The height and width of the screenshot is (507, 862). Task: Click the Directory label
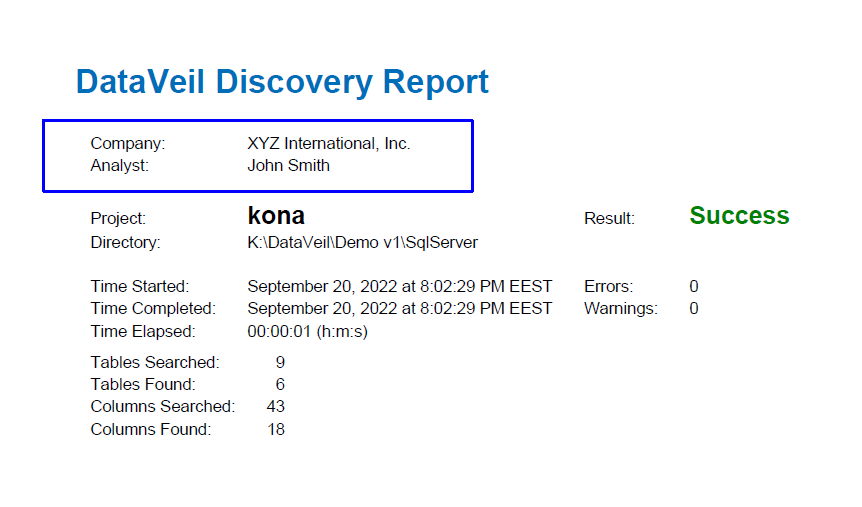click(x=125, y=243)
